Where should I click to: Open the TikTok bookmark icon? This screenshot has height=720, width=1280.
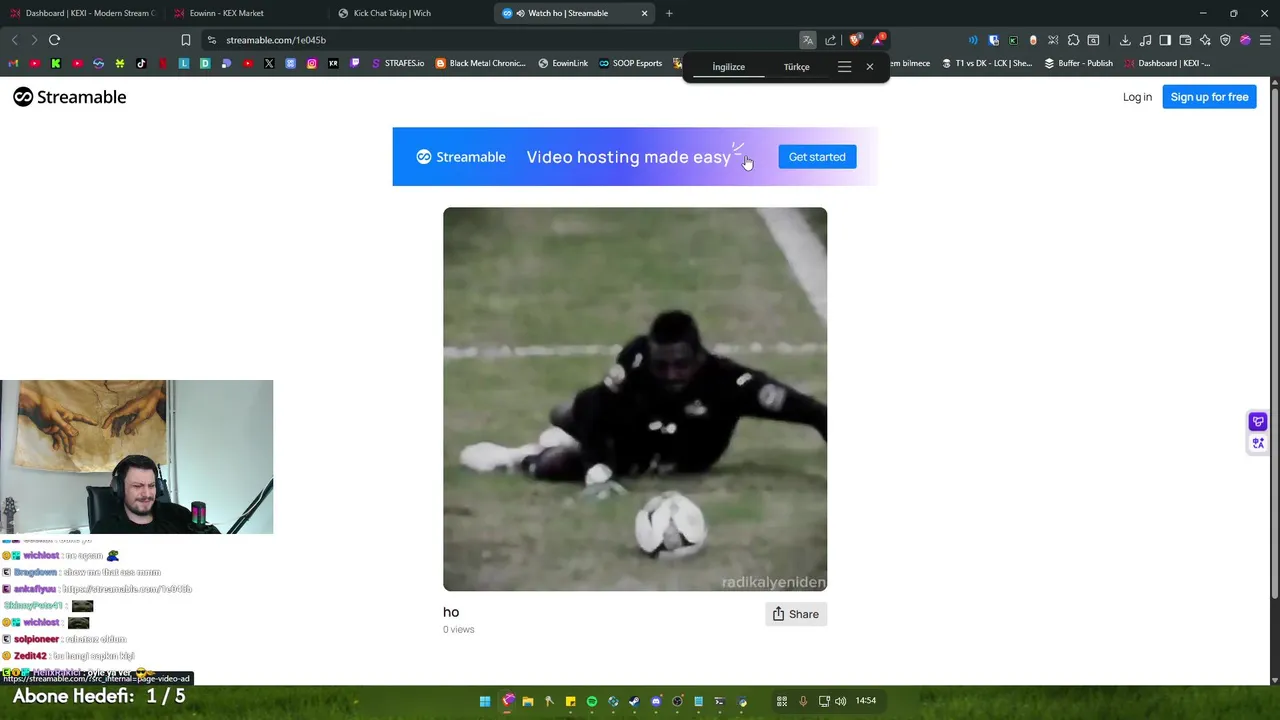141,63
